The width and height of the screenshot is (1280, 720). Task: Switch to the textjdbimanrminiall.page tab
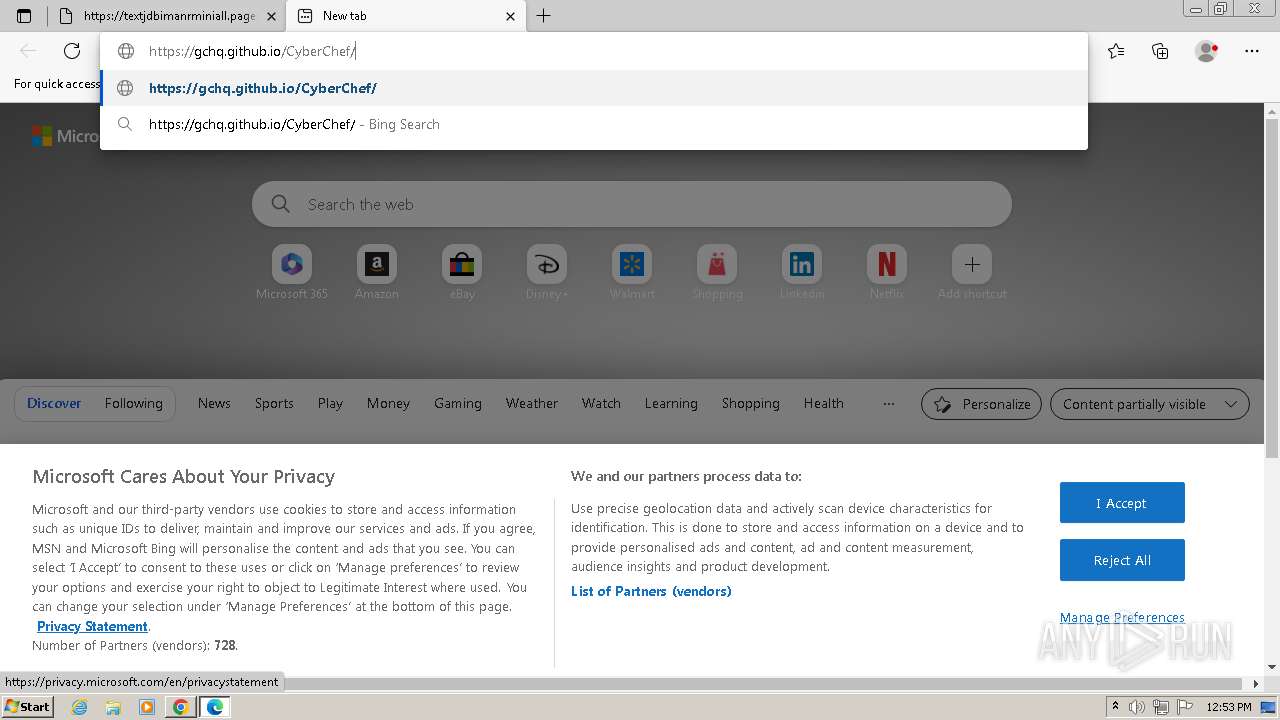tap(167, 16)
